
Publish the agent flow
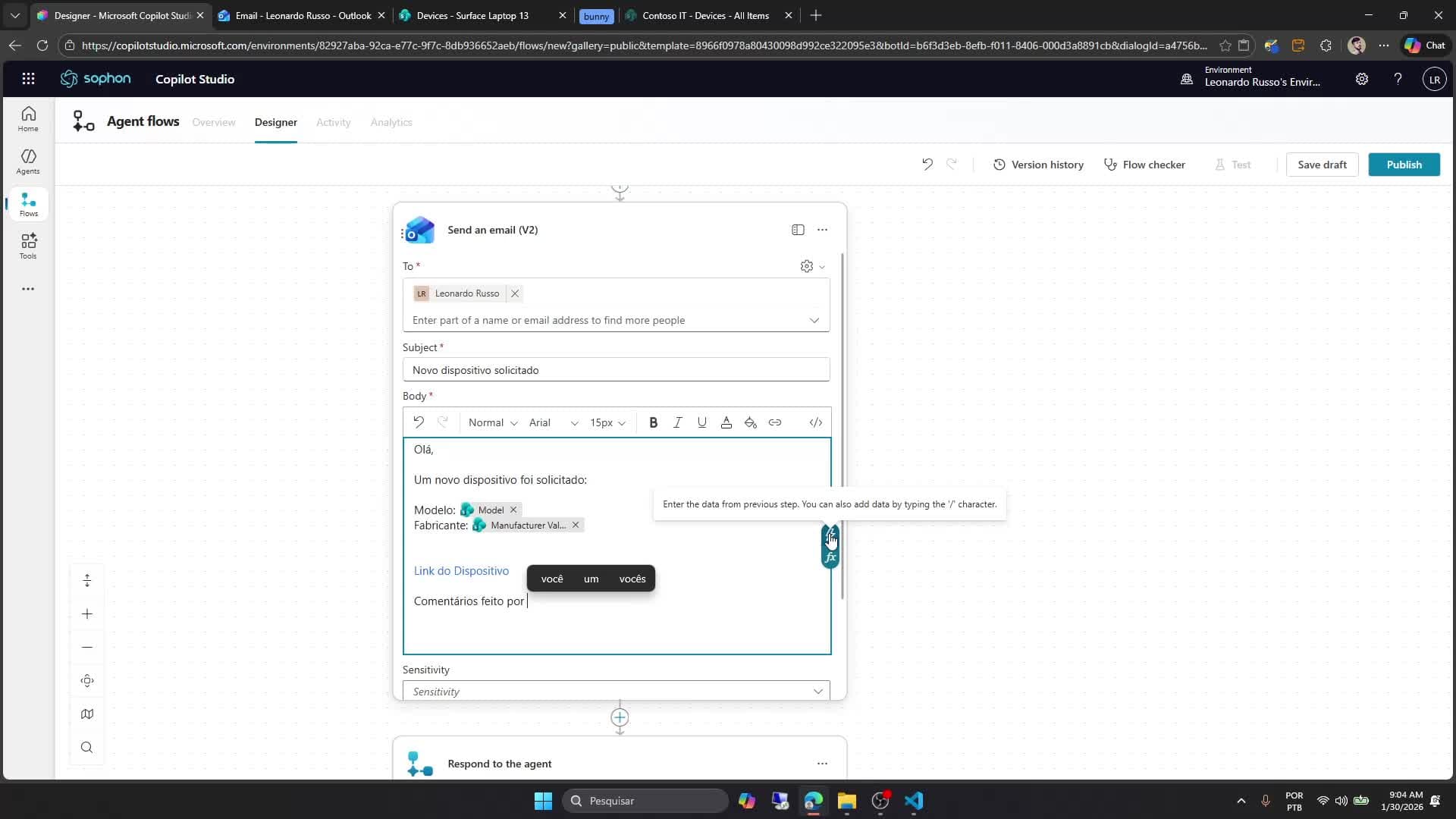click(x=1403, y=164)
